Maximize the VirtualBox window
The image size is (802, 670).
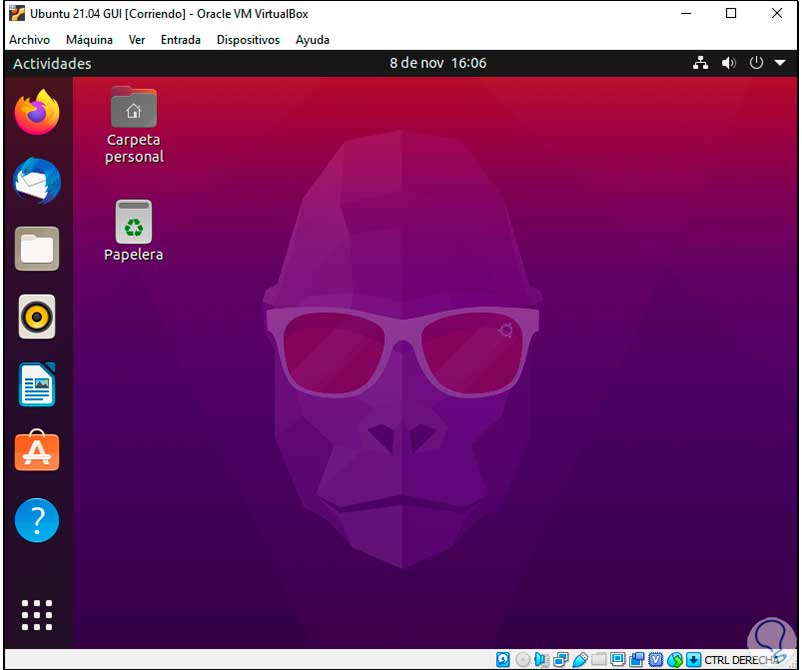[x=731, y=13]
